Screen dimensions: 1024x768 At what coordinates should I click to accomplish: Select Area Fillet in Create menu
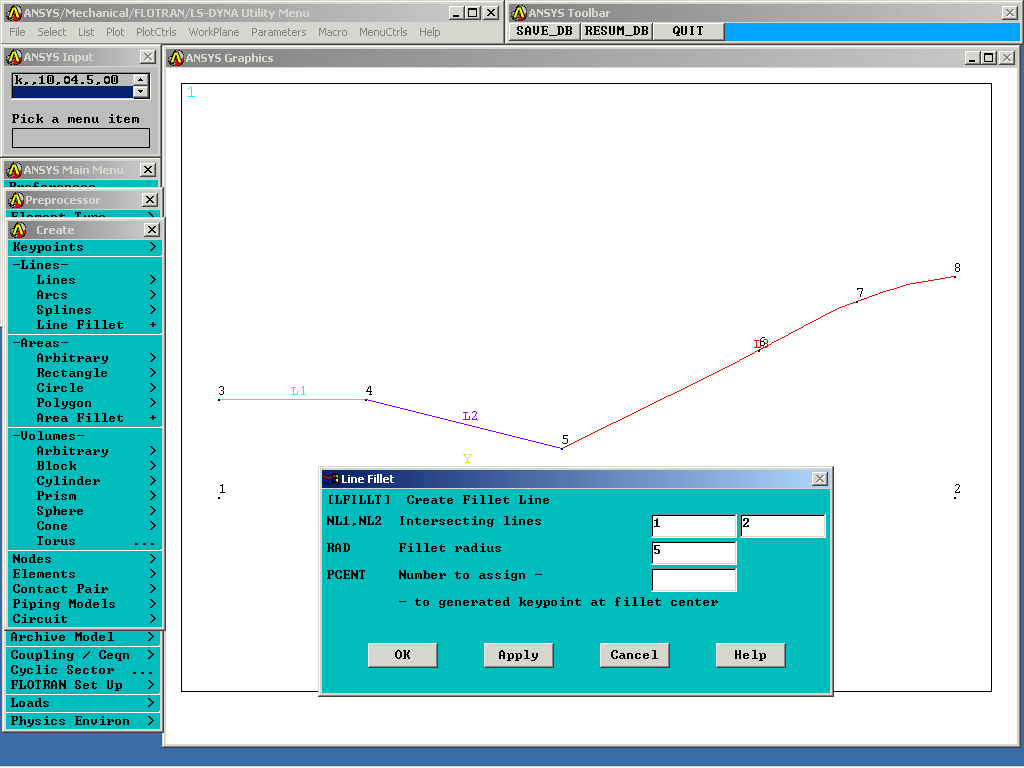(x=84, y=419)
